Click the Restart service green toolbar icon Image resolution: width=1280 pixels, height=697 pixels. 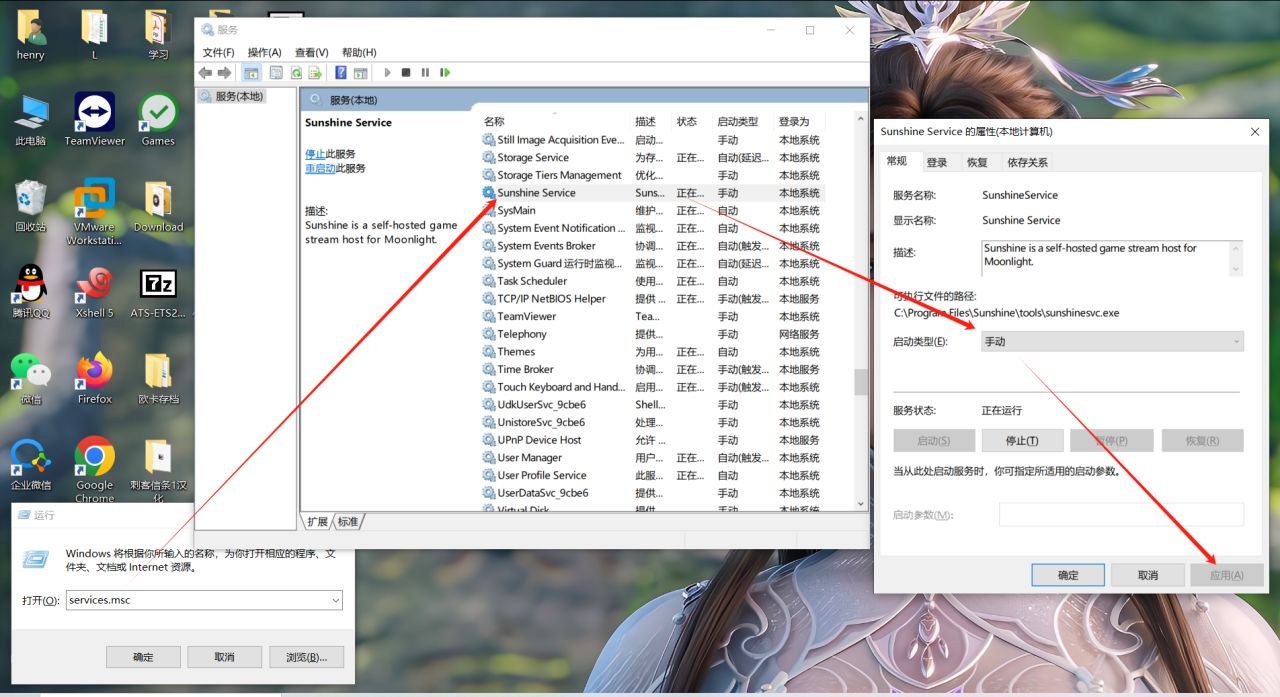tap(445, 72)
